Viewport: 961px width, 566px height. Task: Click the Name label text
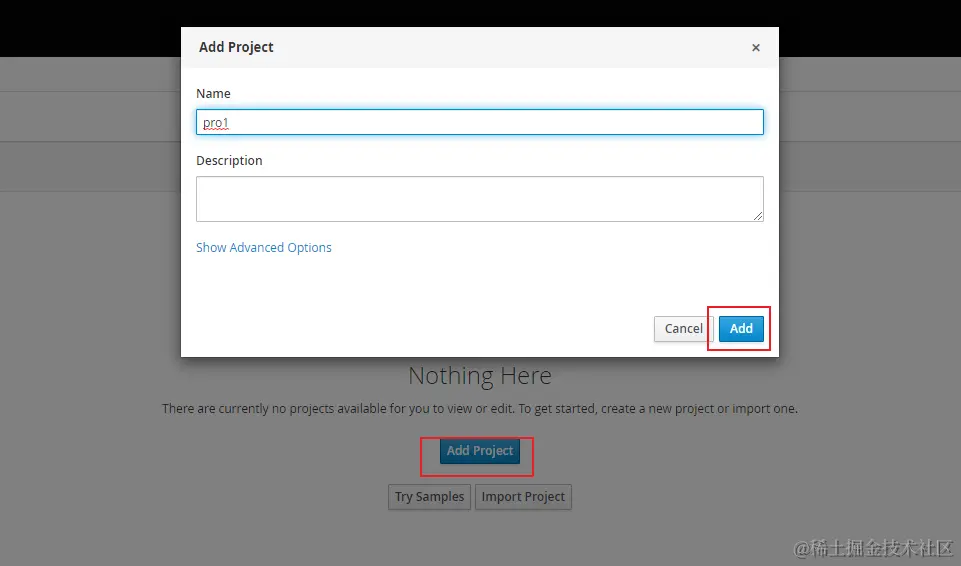coord(213,94)
